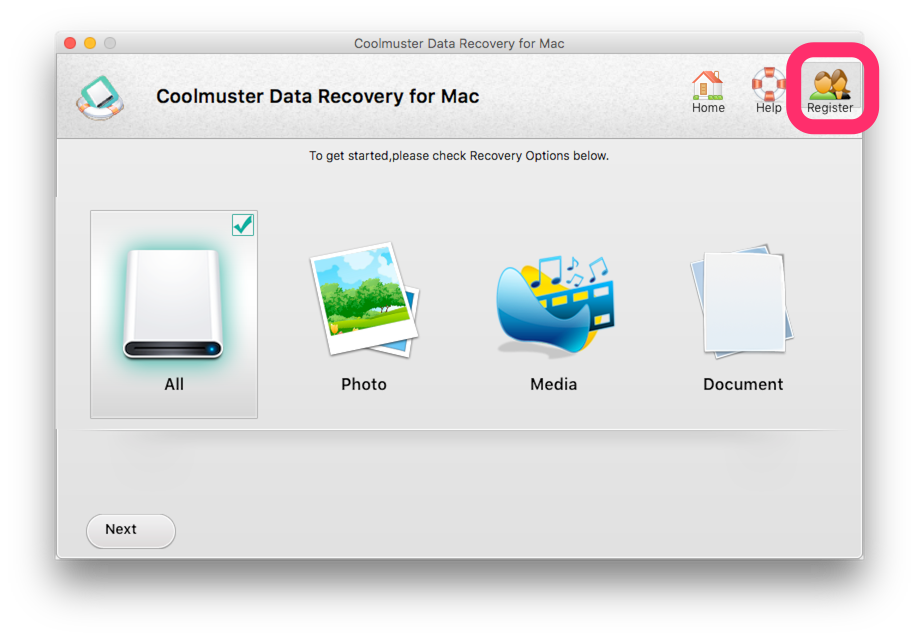The image size is (919, 639).
Task: Click the Document label text
Action: tap(743, 384)
